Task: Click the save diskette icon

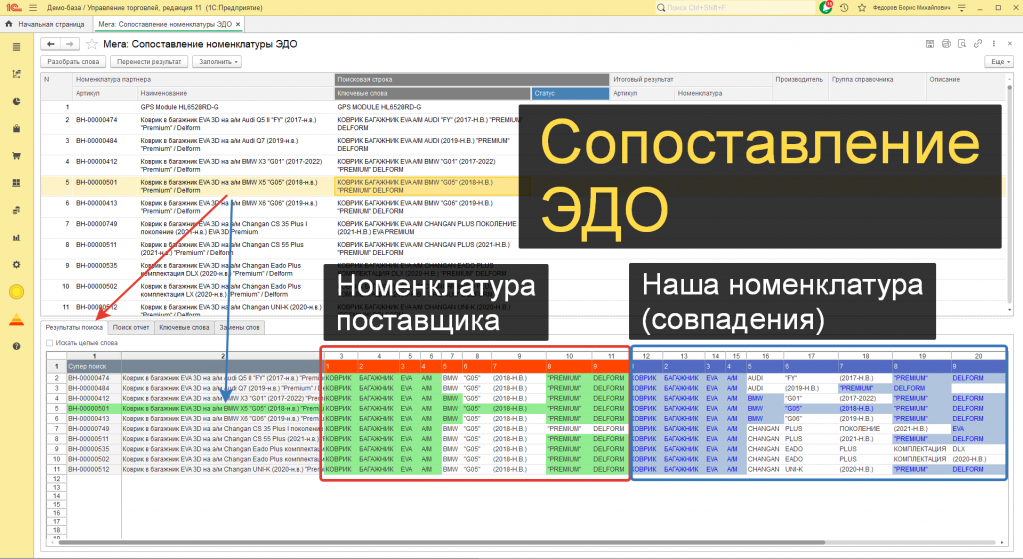Action: point(930,44)
